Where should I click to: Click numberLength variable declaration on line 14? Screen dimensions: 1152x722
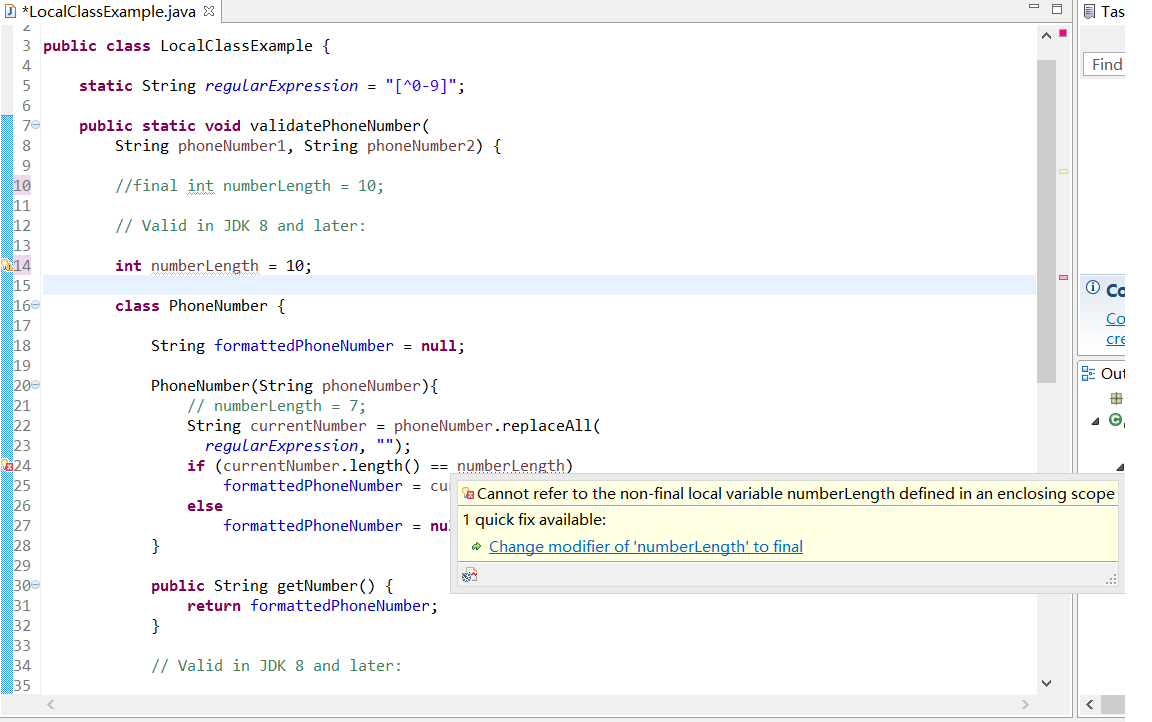tap(205, 266)
